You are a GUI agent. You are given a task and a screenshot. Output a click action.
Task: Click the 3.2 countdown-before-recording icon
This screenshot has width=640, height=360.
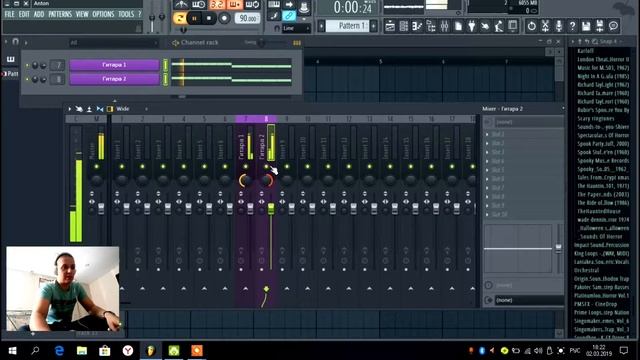coord(217,5)
